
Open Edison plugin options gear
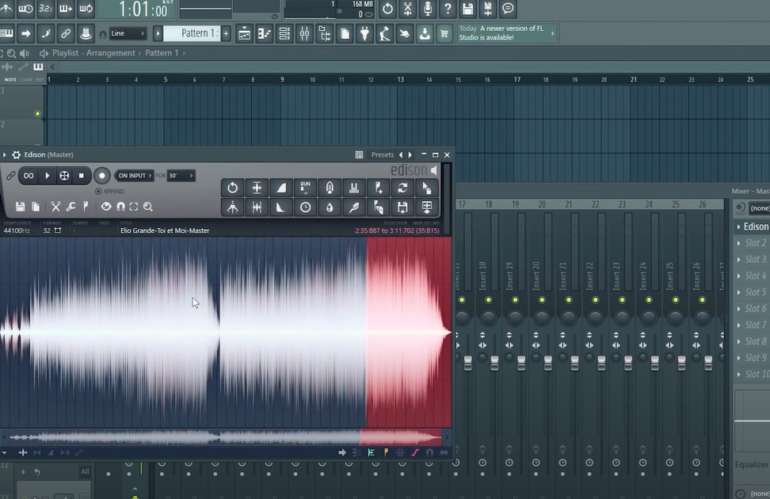[x=16, y=155]
